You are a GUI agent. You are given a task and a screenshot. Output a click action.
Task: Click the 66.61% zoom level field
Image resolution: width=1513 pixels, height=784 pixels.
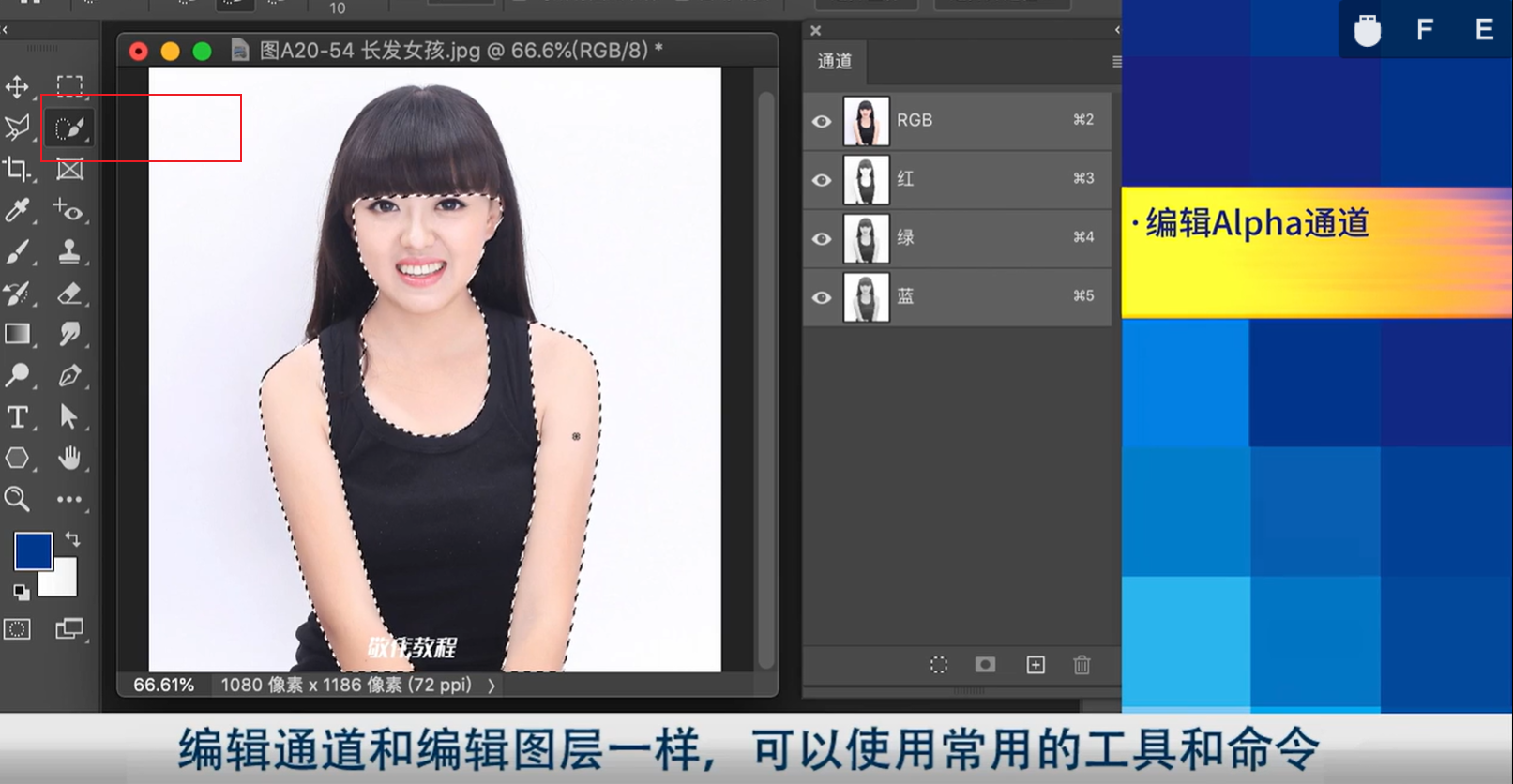(164, 685)
